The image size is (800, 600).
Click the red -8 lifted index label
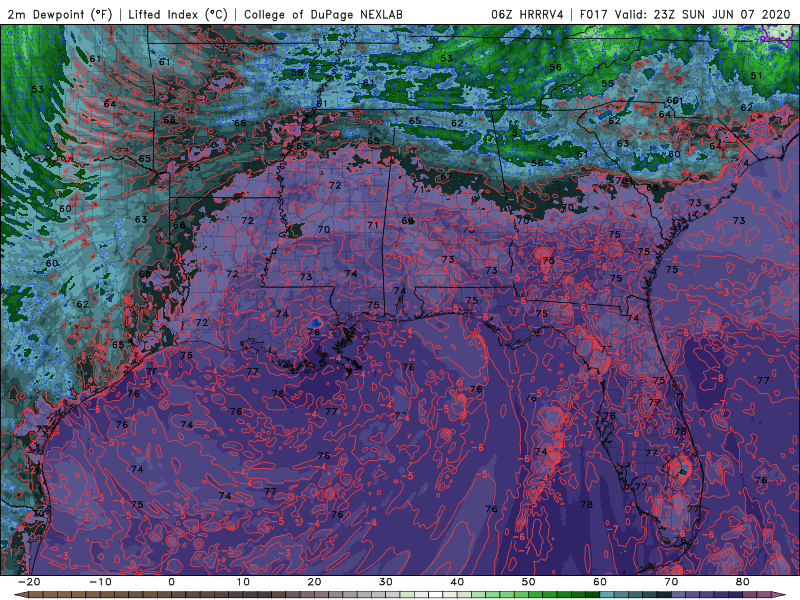coord(718,378)
